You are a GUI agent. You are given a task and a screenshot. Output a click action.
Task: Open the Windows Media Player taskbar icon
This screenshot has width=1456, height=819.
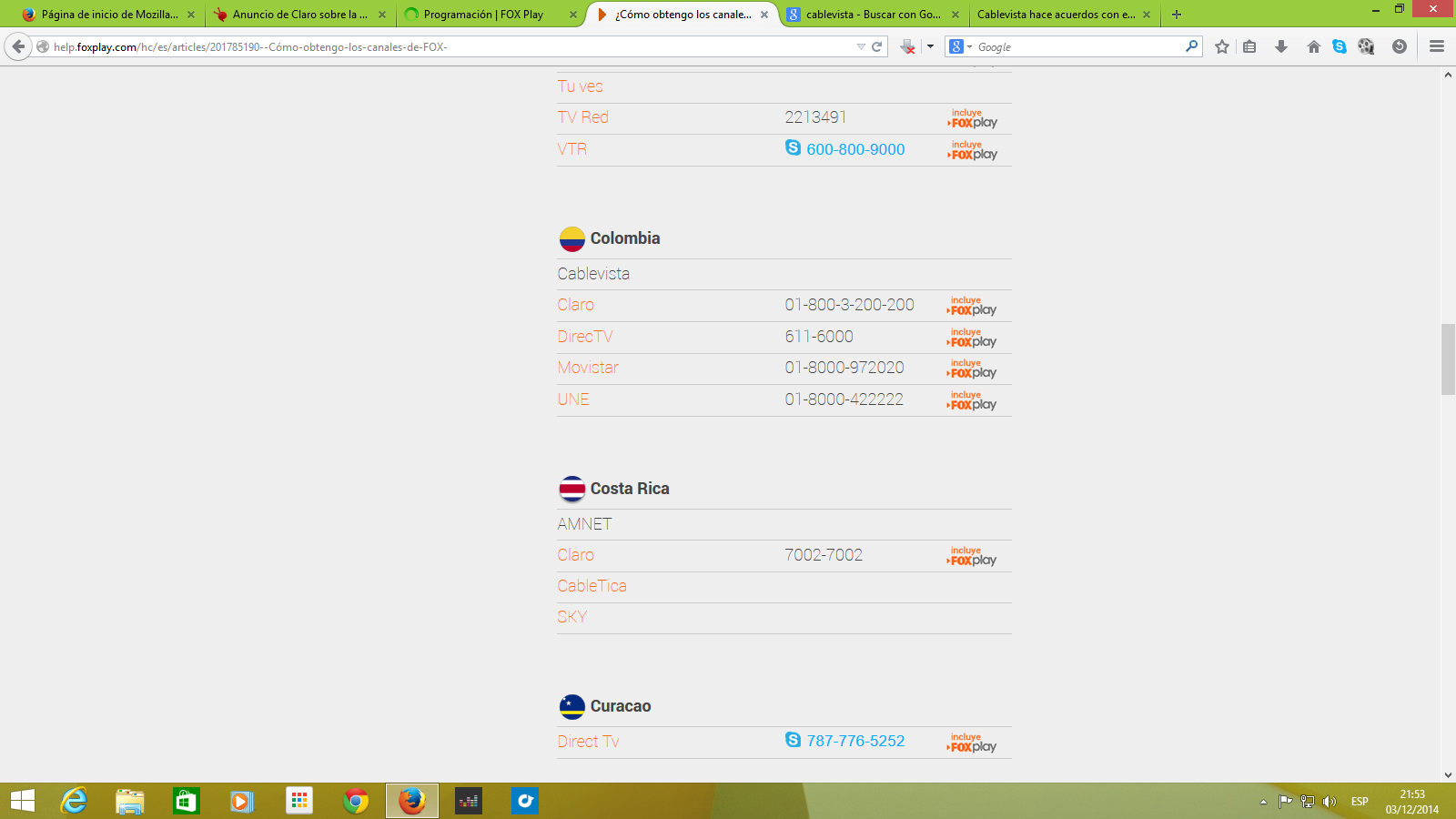(242, 801)
